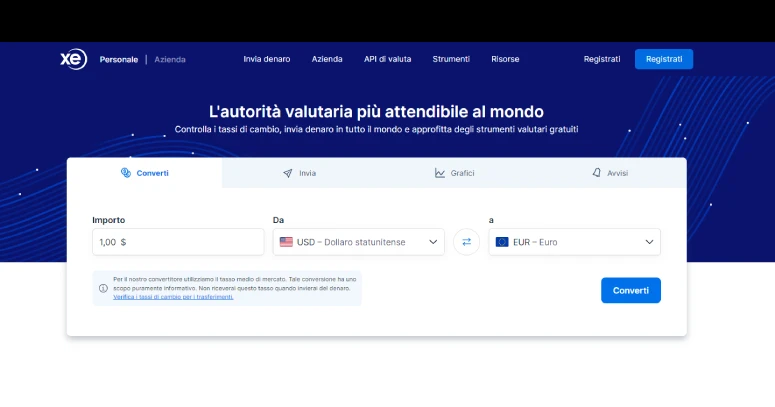This screenshot has height=407, width=775.
Task: Open the Invia denaro menu
Action: click(266, 59)
